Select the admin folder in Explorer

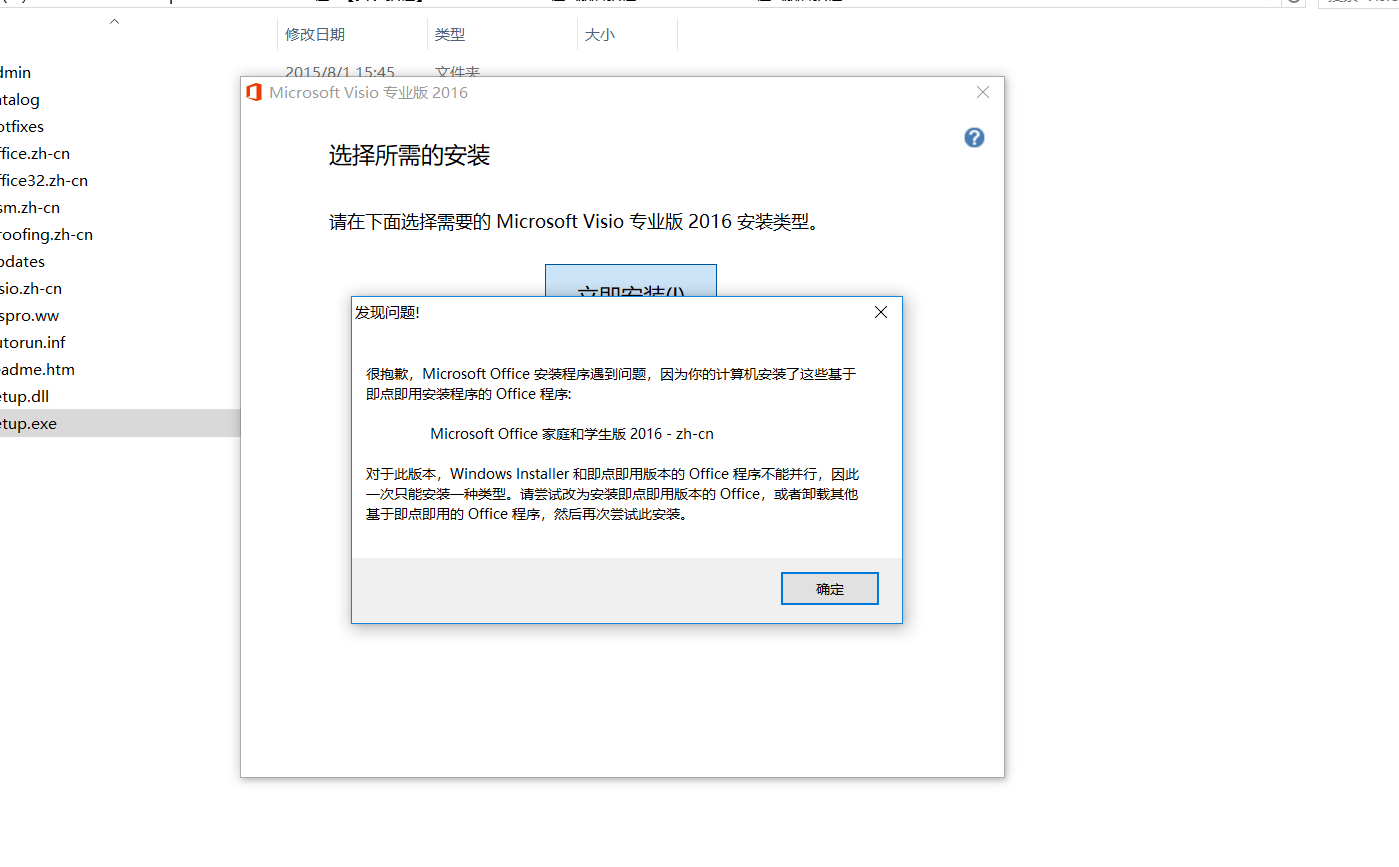(x=15, y=72)
